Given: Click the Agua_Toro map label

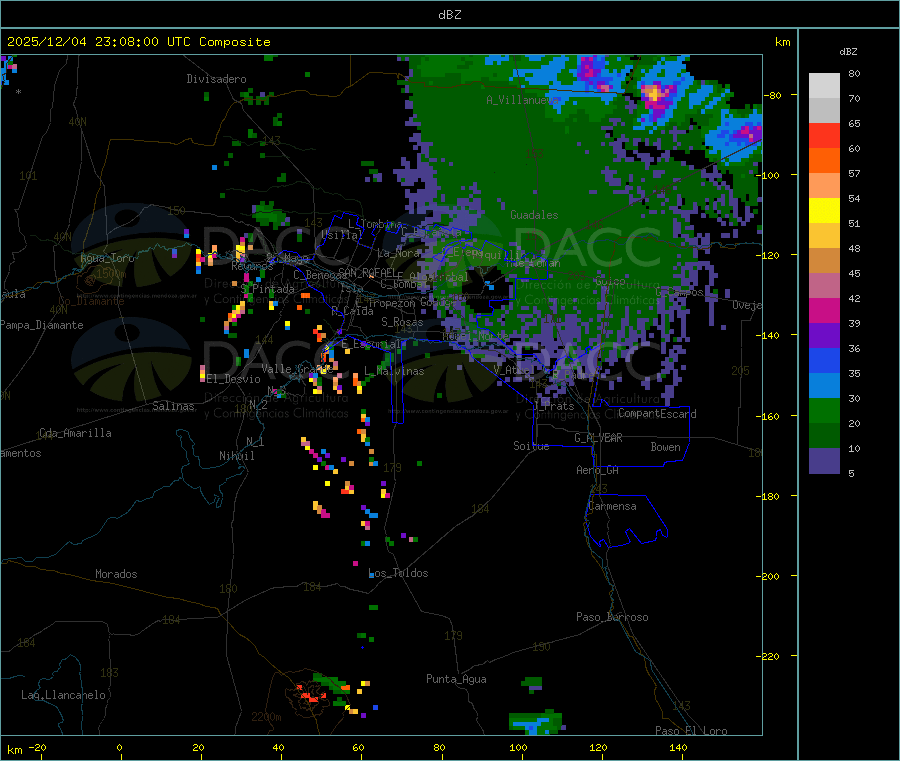Looking at the screenshot, I should click(107, 258).
